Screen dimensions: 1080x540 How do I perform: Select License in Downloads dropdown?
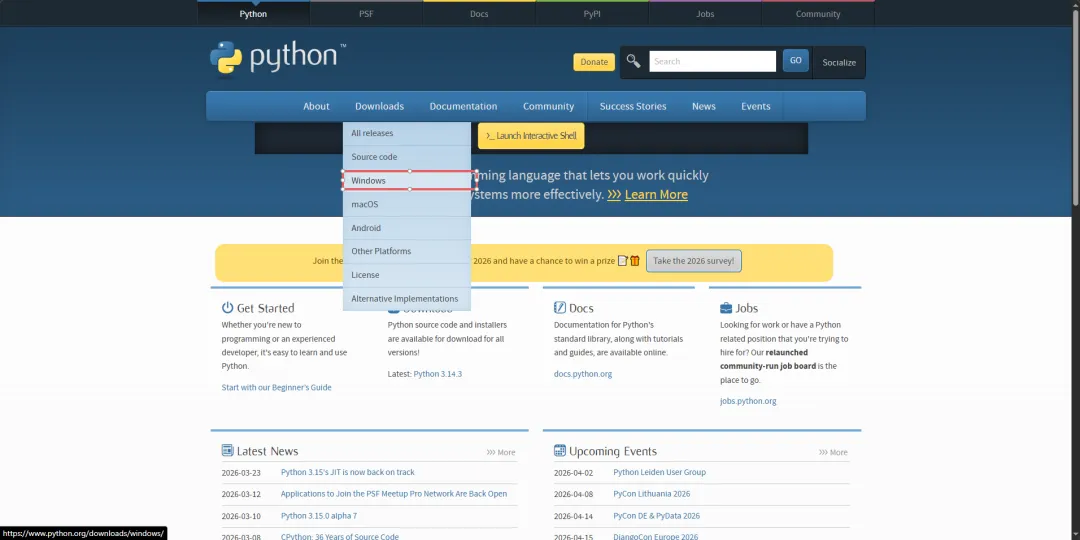tap(407, 275)
